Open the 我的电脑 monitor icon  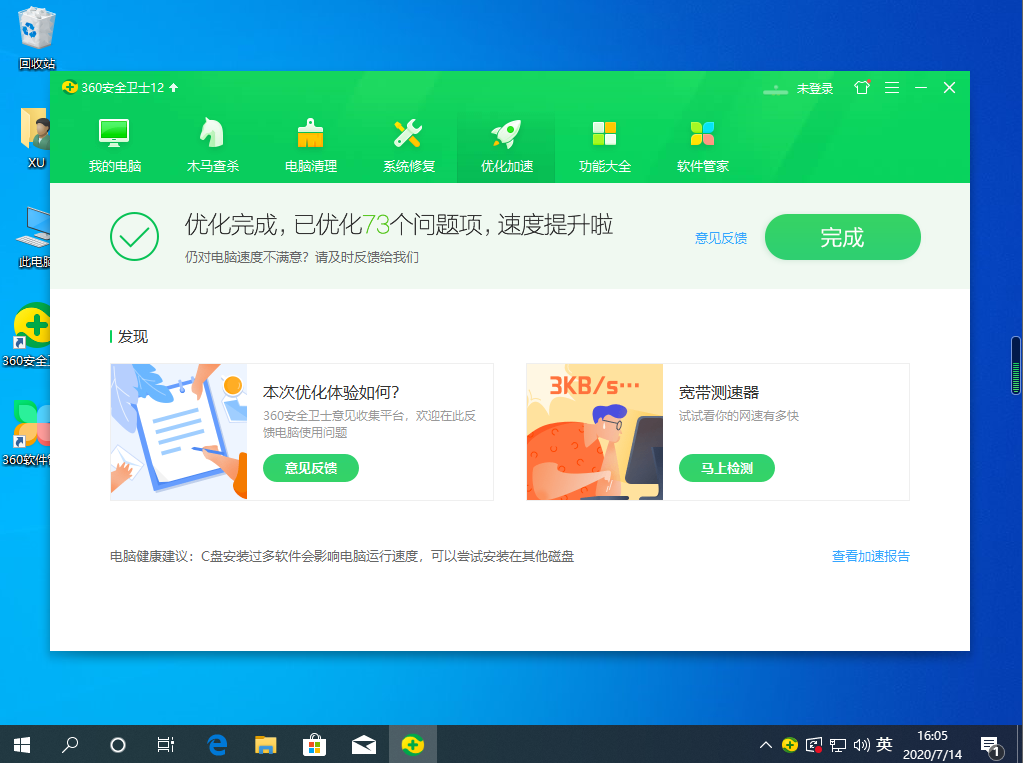pos(114,134)
